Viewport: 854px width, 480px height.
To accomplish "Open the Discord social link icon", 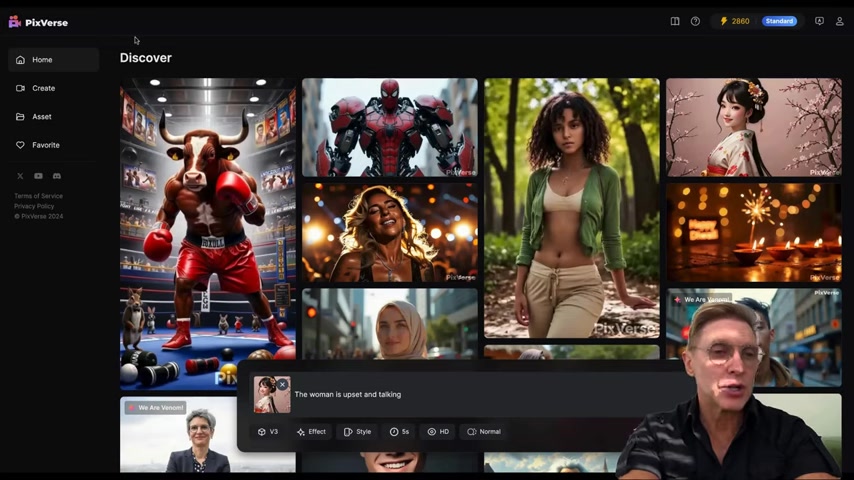I will (x=57, y=176).
